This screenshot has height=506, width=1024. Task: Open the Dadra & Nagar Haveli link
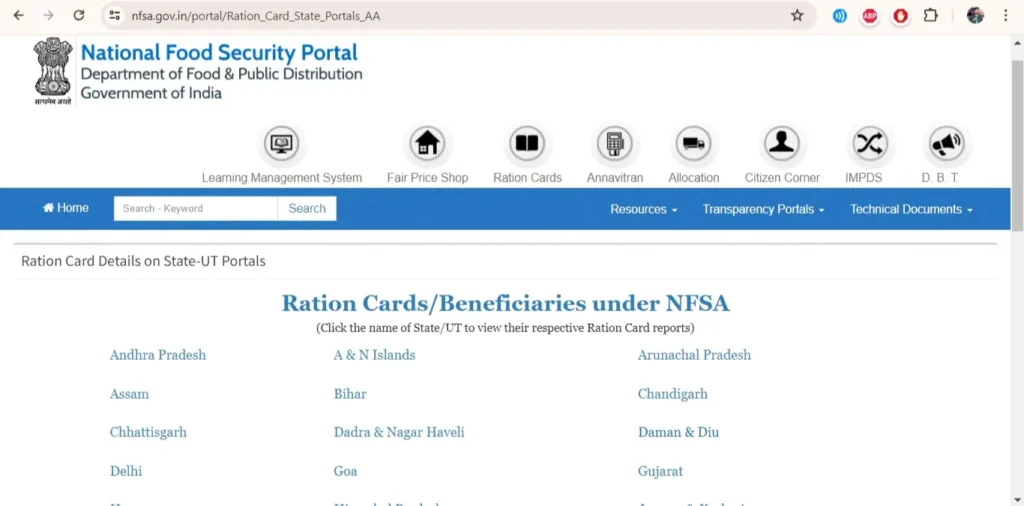pyautogui.click(x=399, y=432)
